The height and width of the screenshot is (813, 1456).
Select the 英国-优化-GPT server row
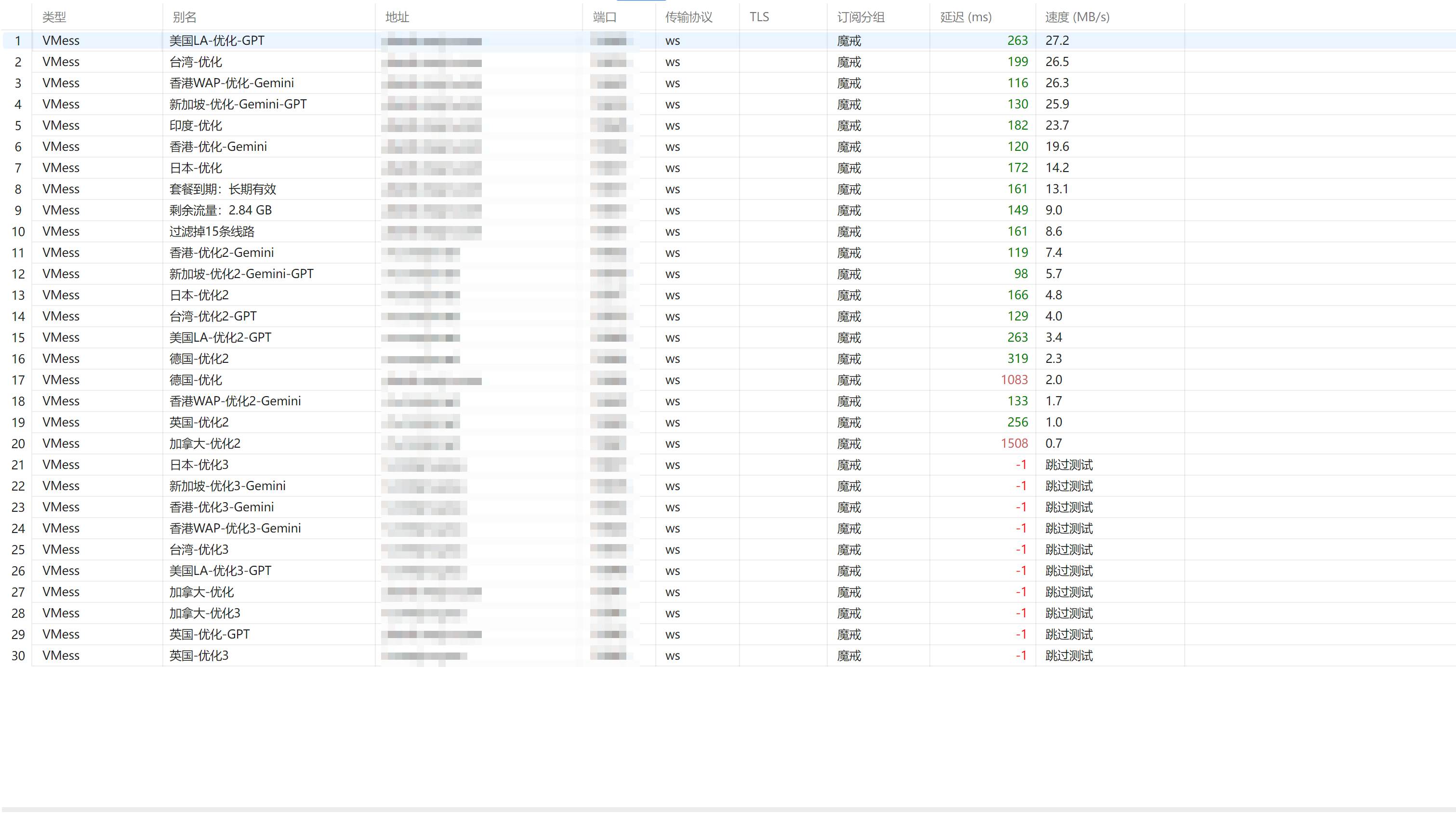728,634
